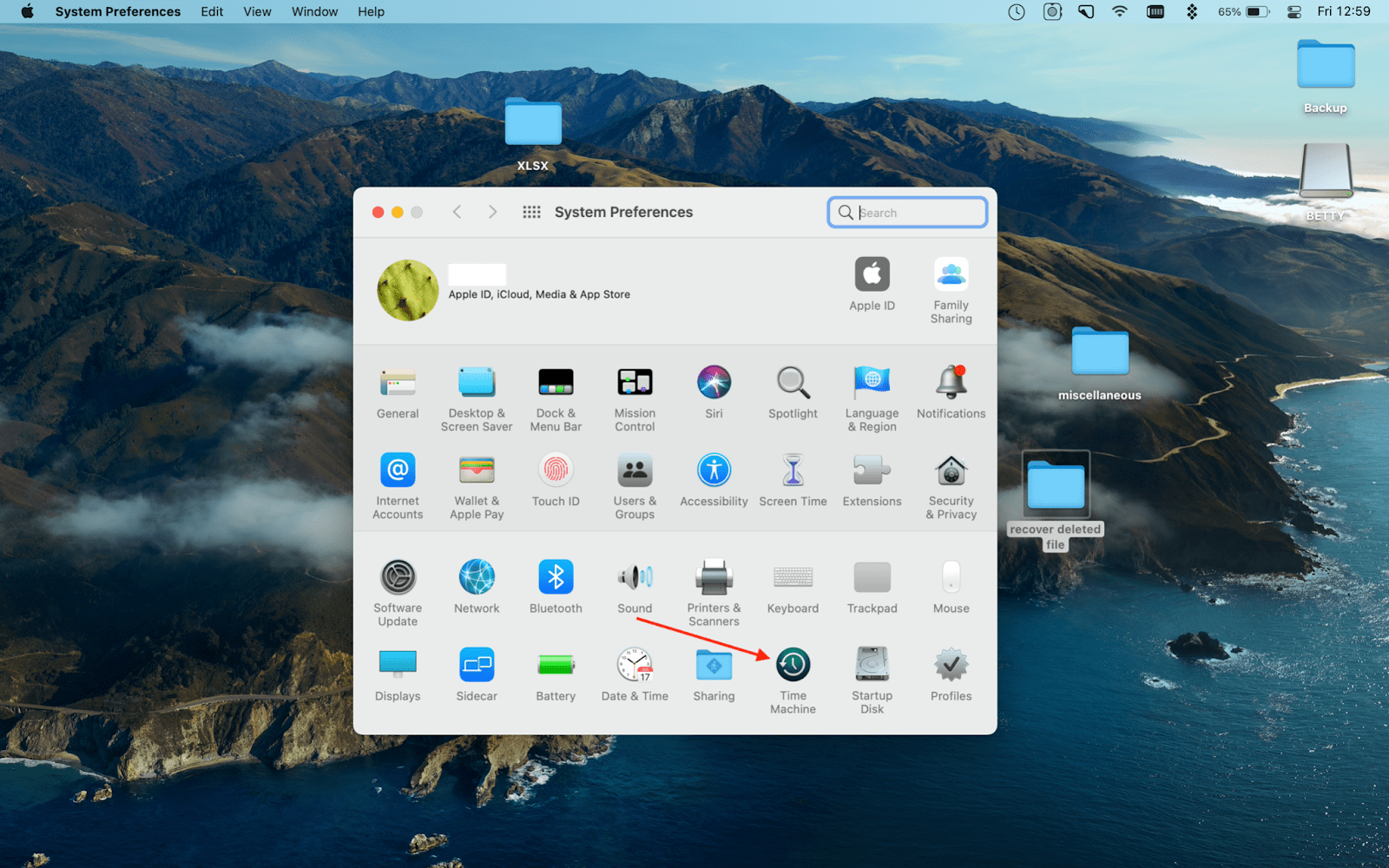Open the General preferences pane
This screenshot has width=1389, height=868.
click(398, 392)
